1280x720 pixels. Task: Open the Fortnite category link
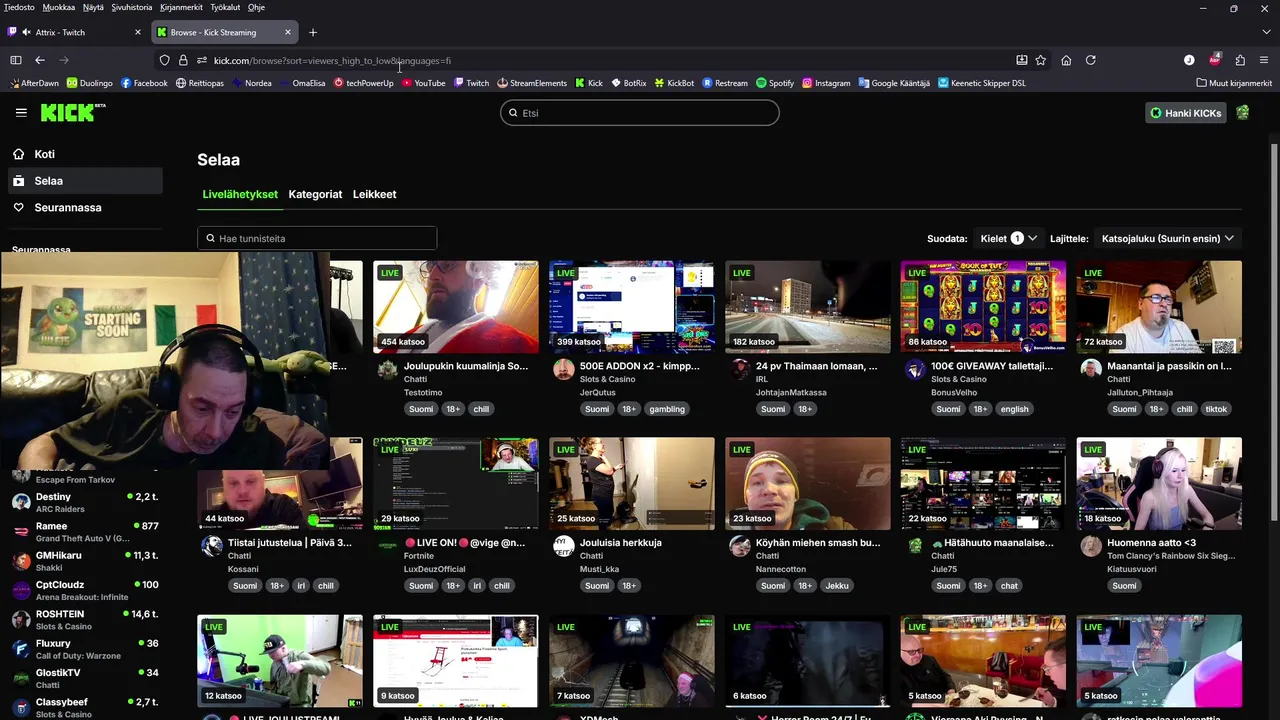point(421,556)
